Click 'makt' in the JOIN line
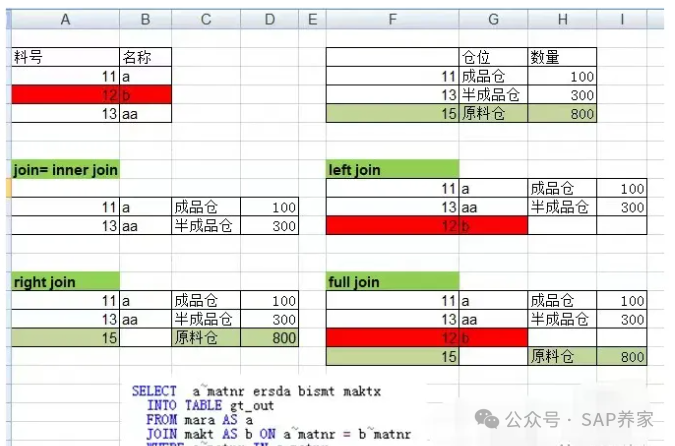 point(198,434)
